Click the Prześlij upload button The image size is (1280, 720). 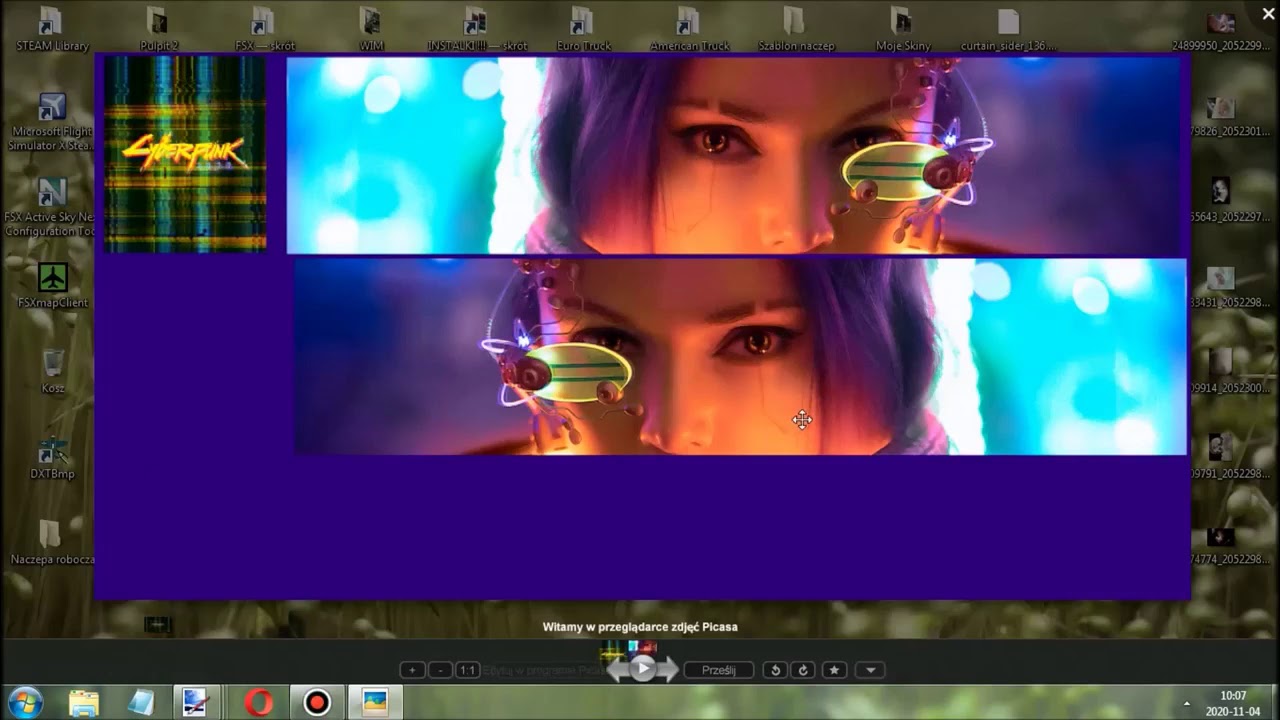click(718, 670)
